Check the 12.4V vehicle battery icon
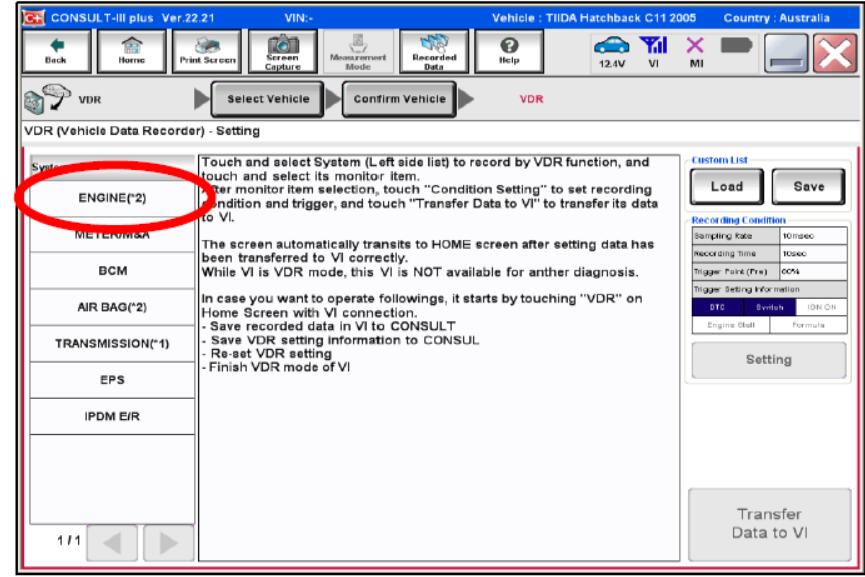865x577 pixels. click(x=612, y=52)
